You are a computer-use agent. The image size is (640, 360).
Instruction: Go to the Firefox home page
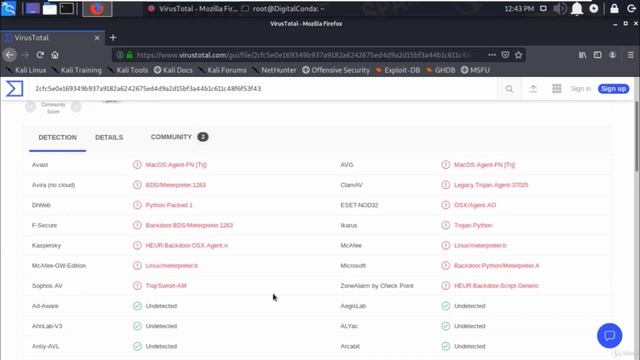(x=55, y=55)
